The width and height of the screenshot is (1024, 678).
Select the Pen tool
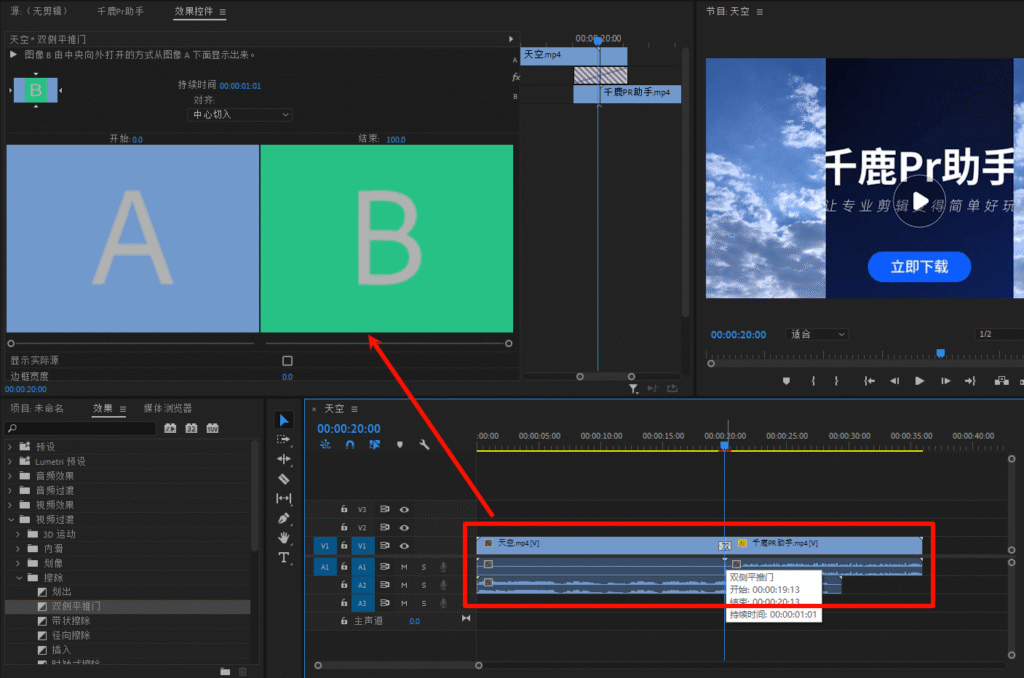tap(283, 518)
